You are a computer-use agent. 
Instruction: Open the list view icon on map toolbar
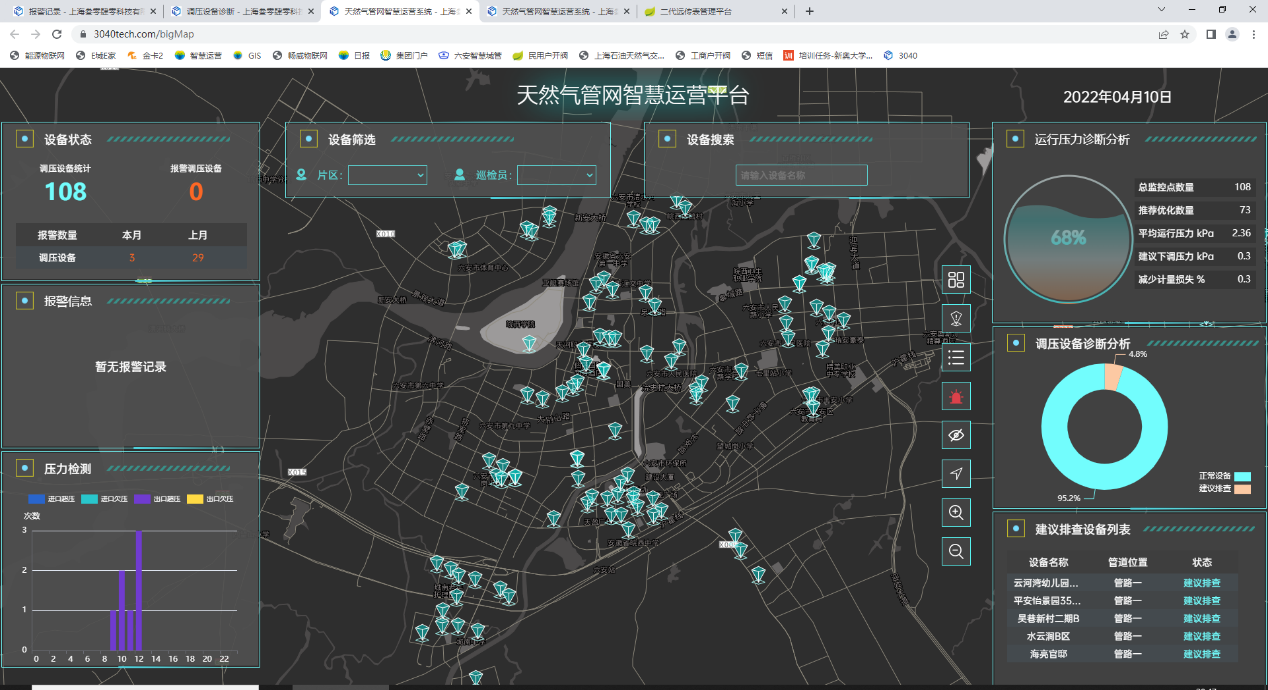click(x=956, y=357)
